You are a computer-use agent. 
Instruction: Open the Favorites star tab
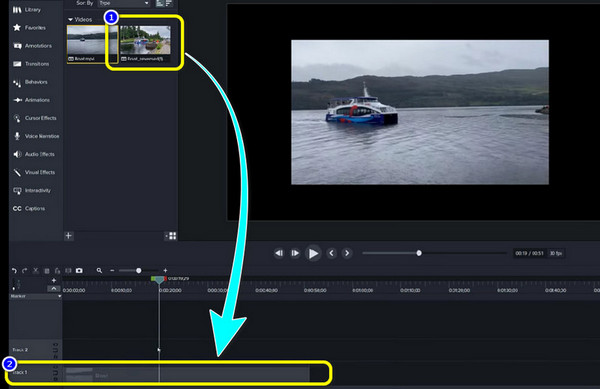pos(29,28)
